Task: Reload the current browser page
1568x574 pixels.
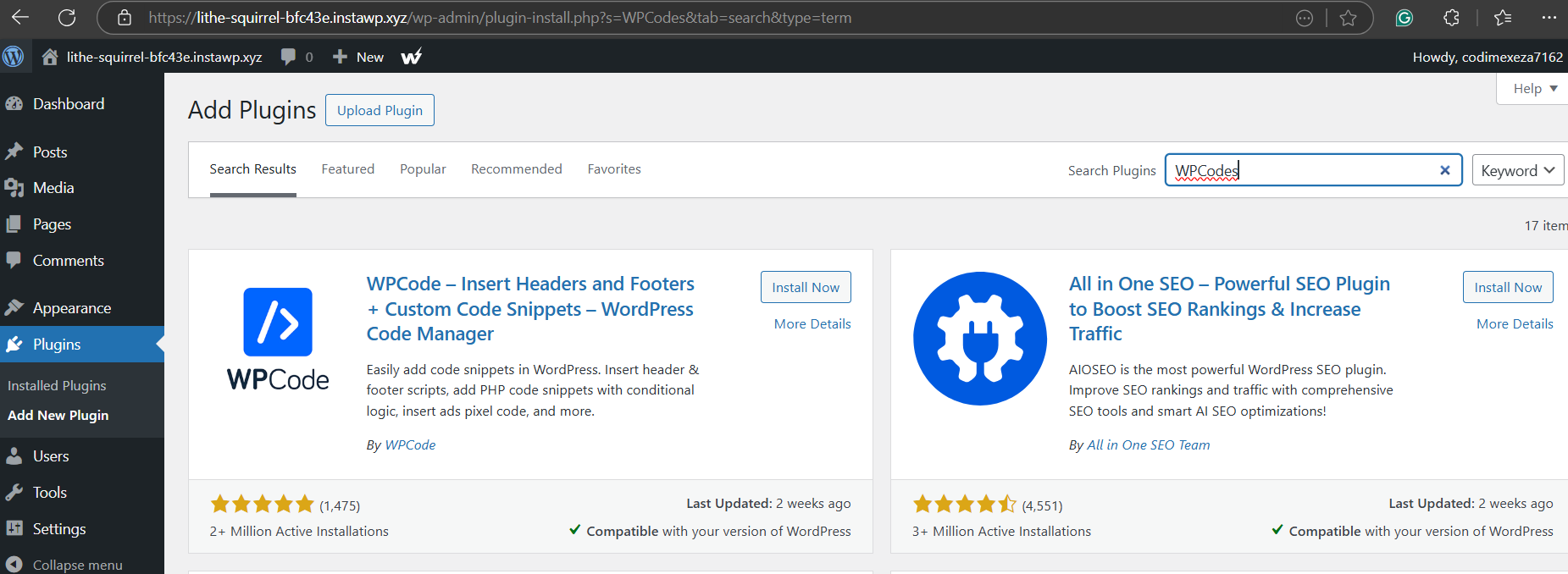Action: (67, 17)
